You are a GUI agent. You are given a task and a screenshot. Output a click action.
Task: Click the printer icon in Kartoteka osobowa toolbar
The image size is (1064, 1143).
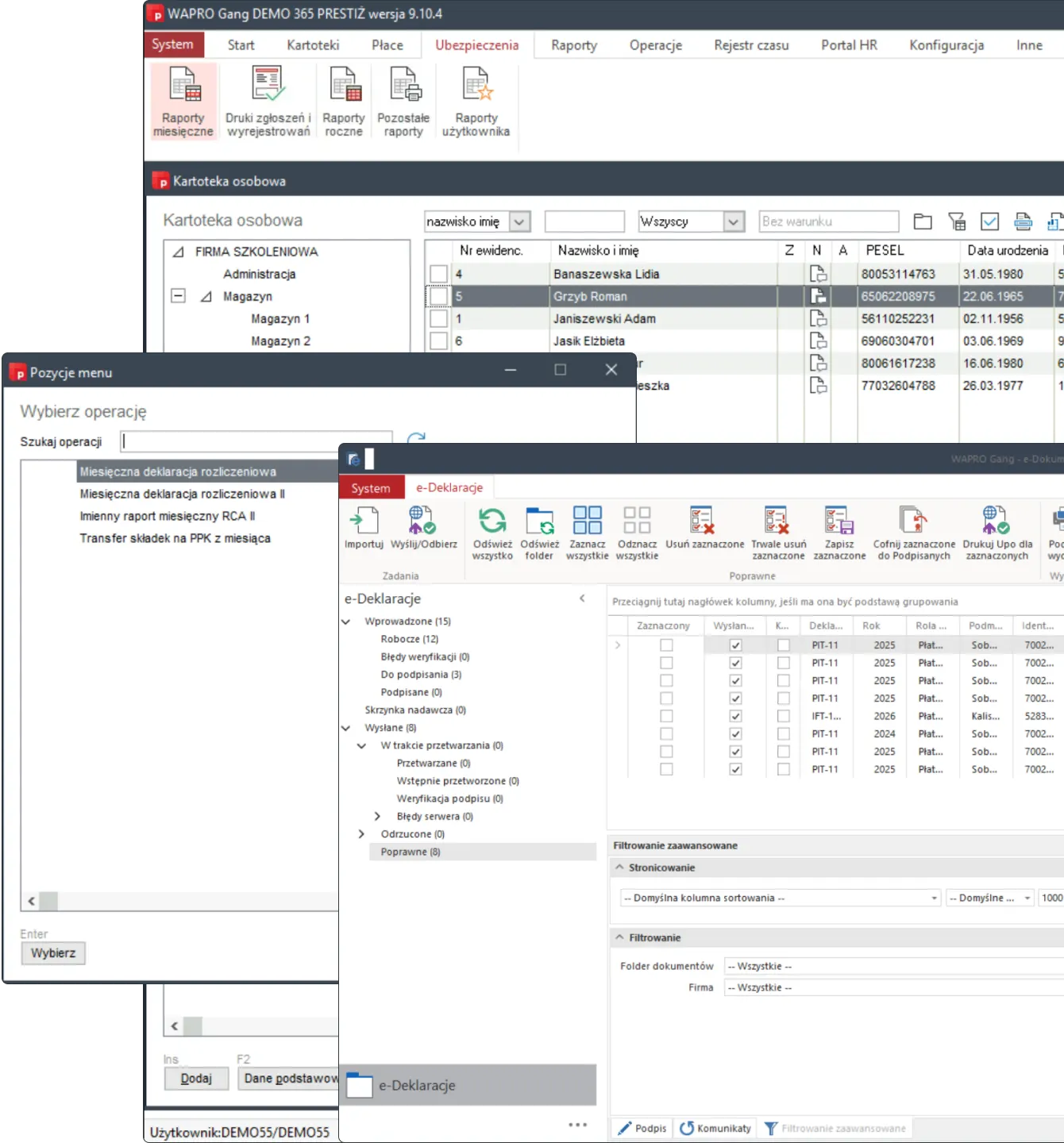point(1024,221)
